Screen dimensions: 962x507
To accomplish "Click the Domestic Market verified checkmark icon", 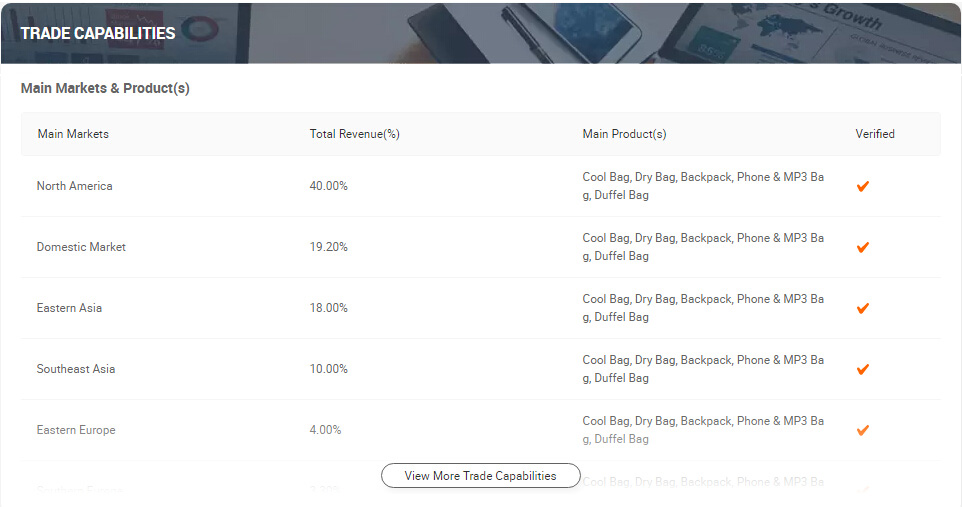I will click(862, 247).
